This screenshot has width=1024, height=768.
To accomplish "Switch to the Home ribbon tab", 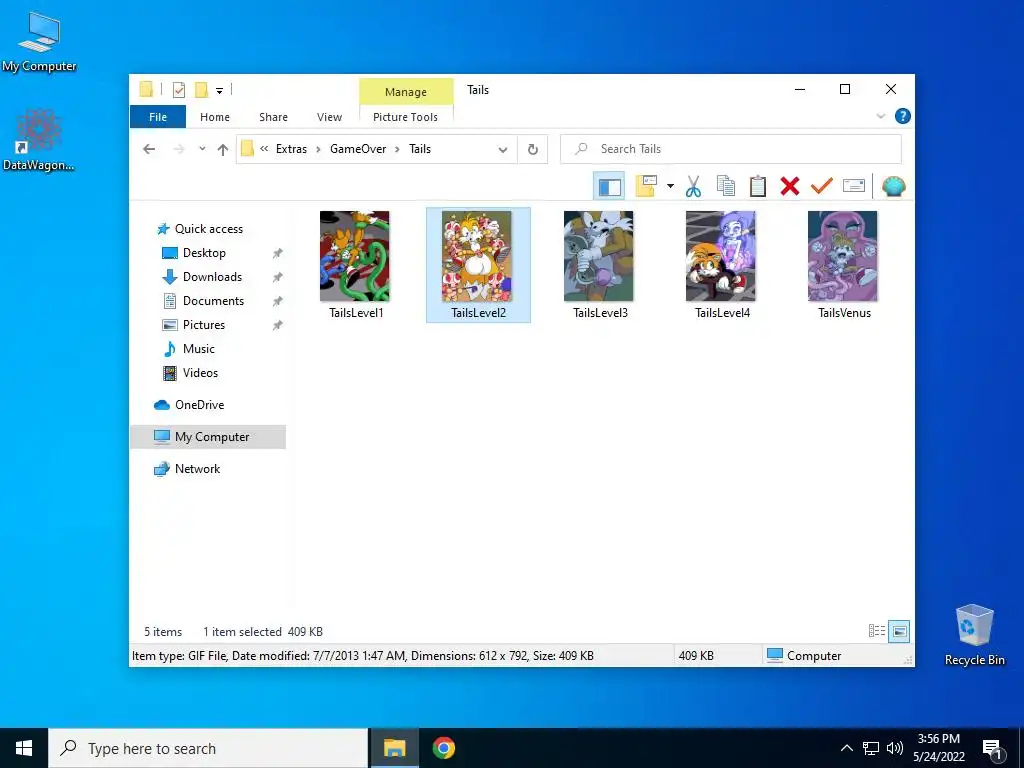I will coord(215,117).
